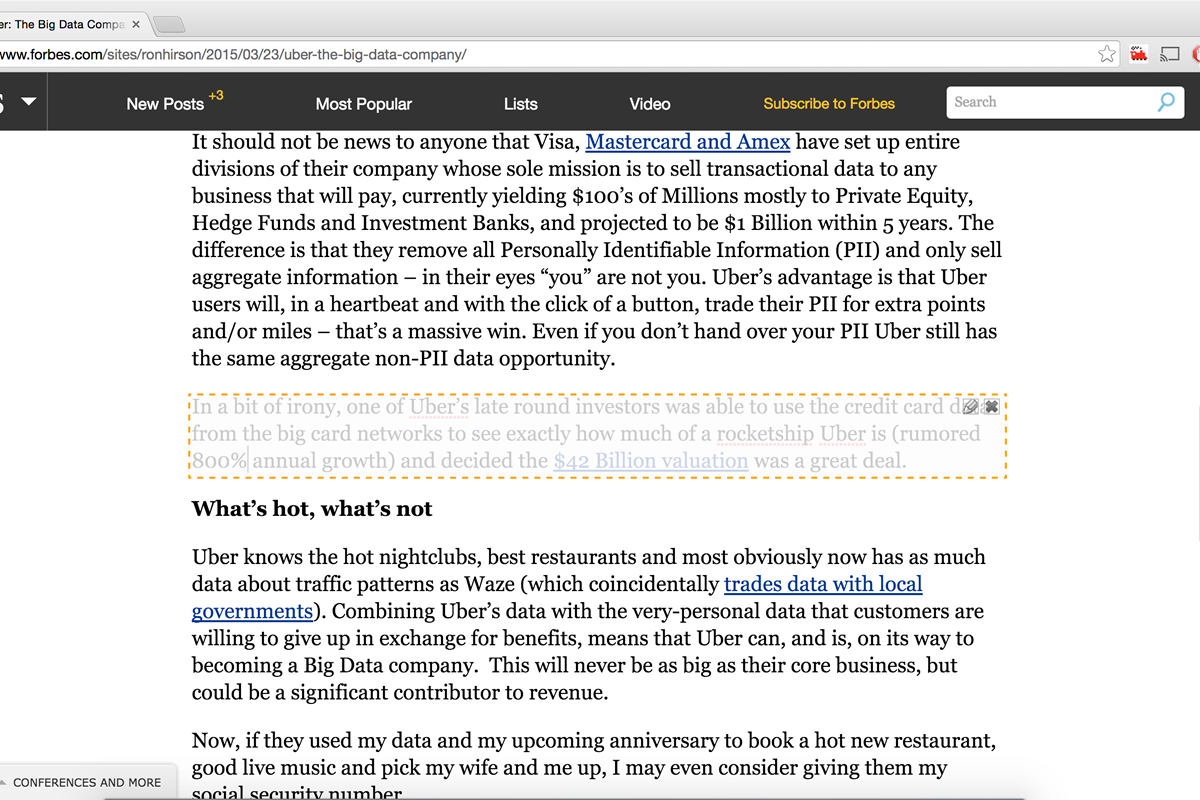Click the +3 badge next to New Posts
1200x800 pixels.
coord(216,96)
